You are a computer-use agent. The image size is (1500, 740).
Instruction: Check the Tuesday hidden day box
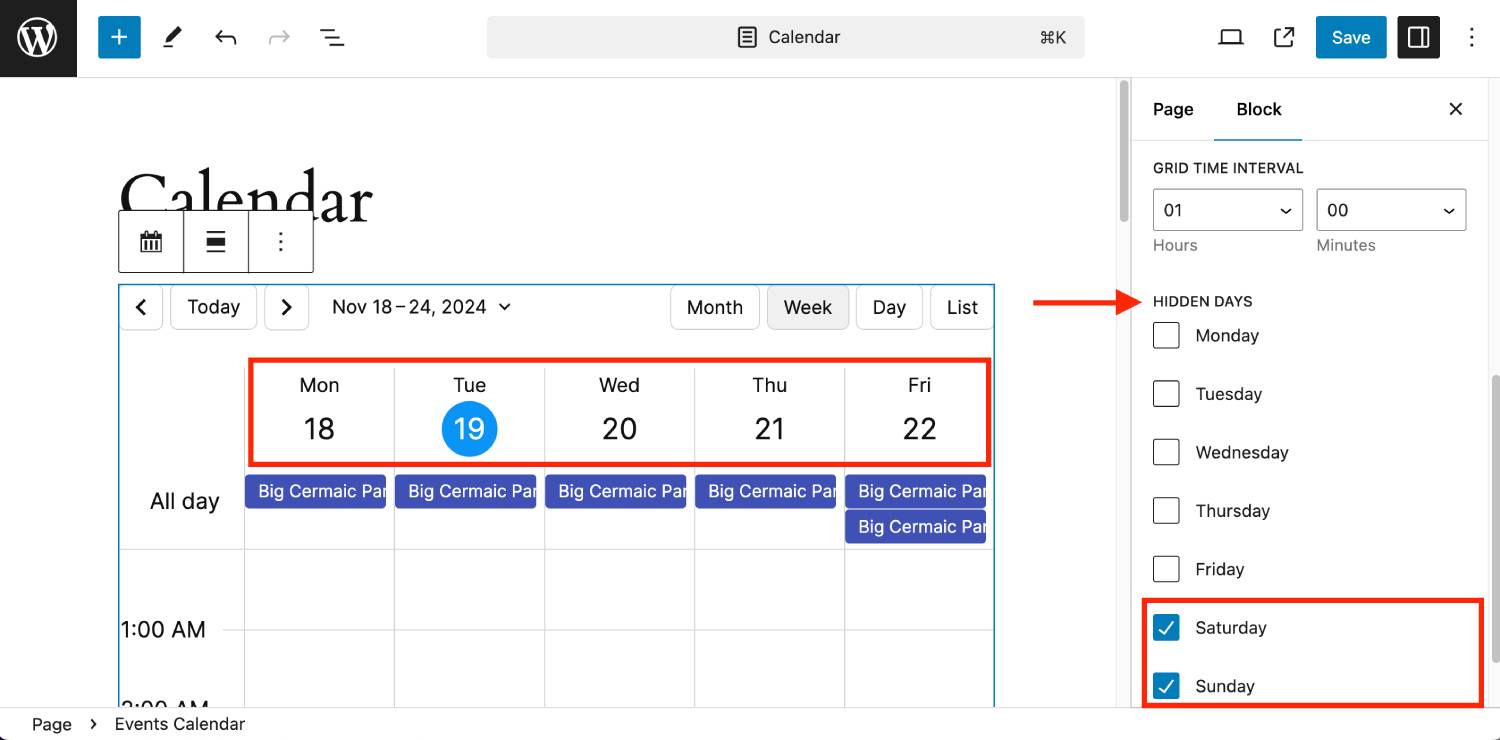point(1166,394)
